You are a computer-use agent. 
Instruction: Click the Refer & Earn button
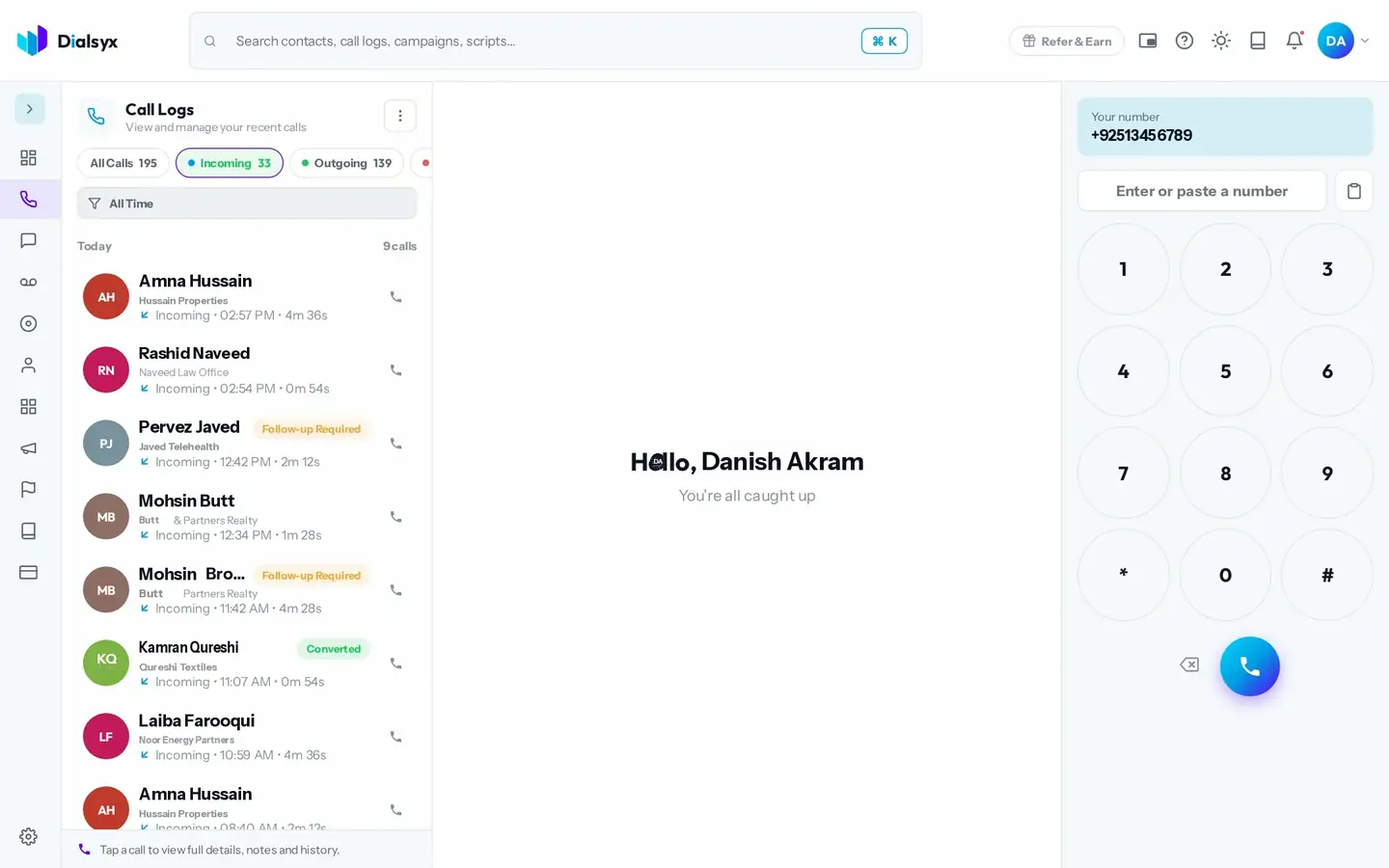pos(1067,41)
